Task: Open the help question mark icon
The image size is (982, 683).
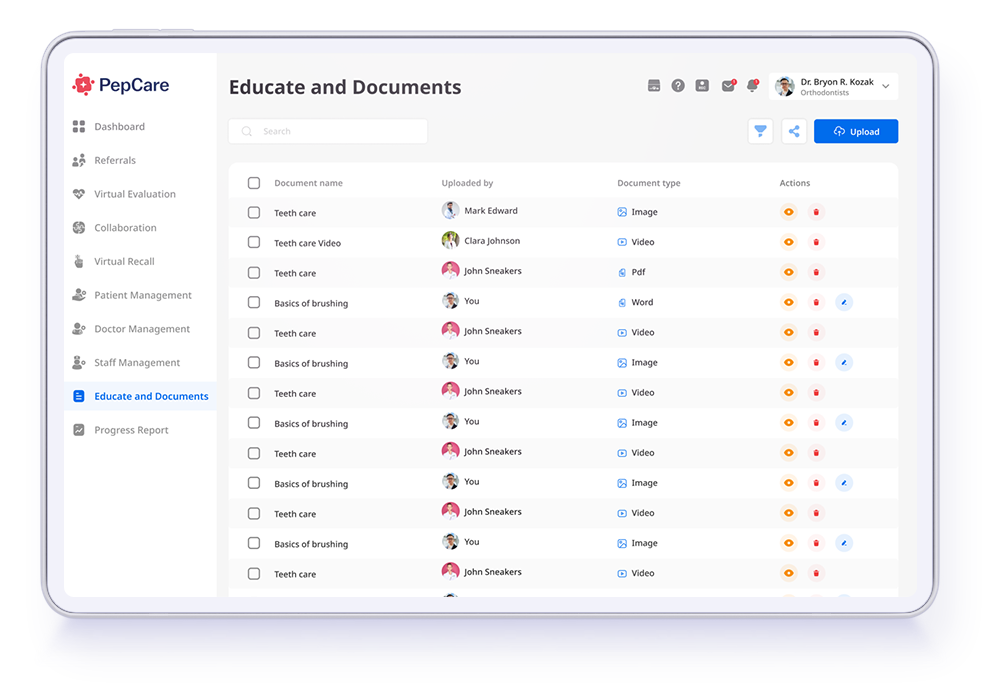Action: [678, 86]
